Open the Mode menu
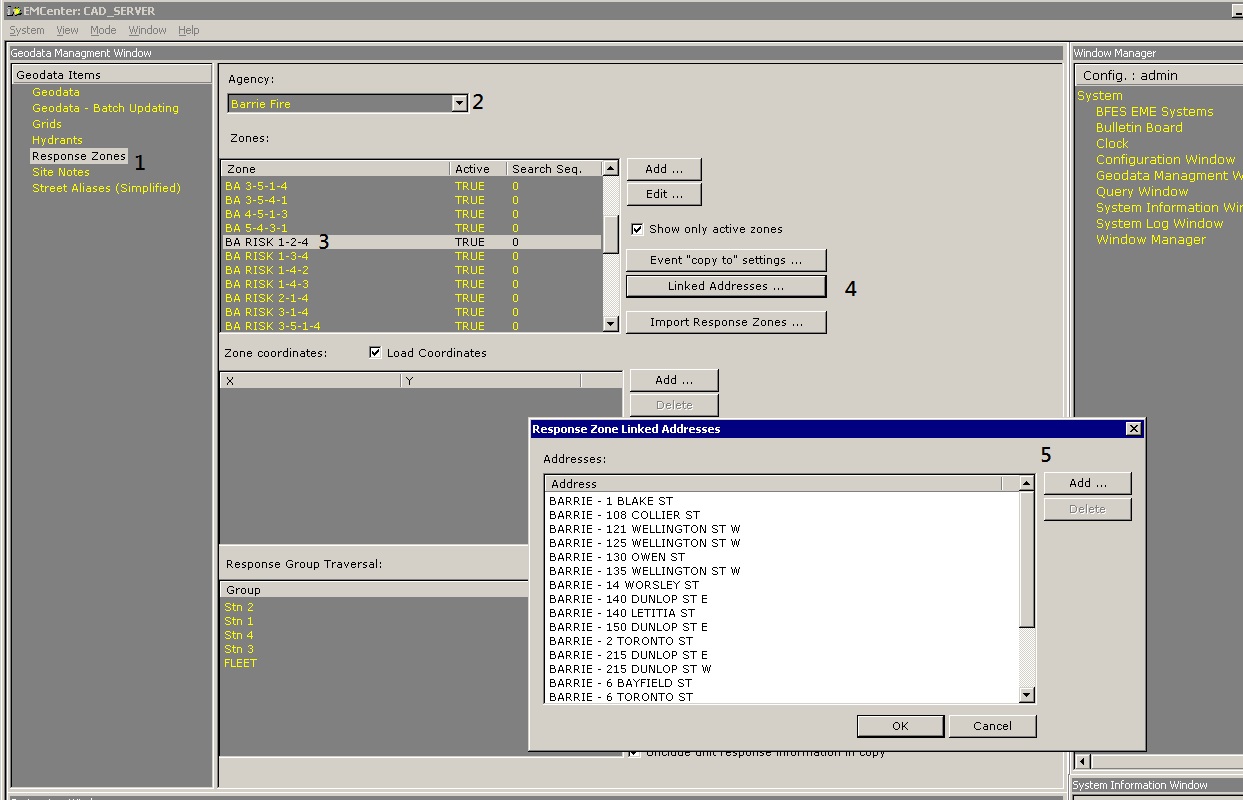Image resolution: width=1243 pixels, height=800 pixels. (103, 30)
